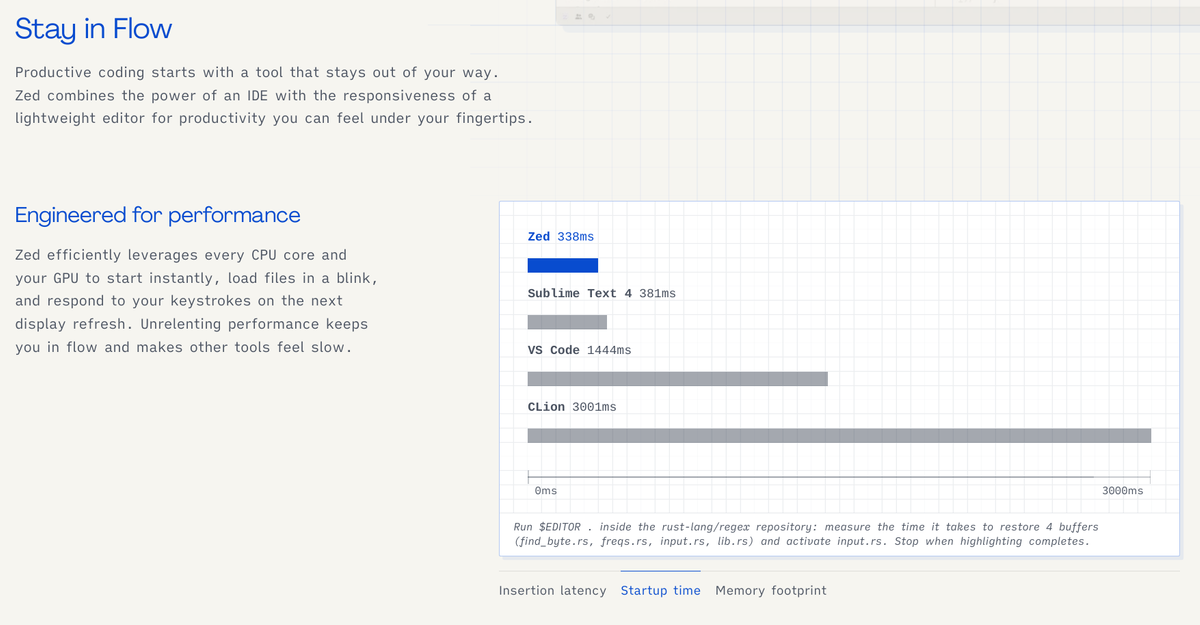Click the blue Zed startup bar
Image resolution: width=1200 pixels, height=625 pixels.
coord(562,265)
